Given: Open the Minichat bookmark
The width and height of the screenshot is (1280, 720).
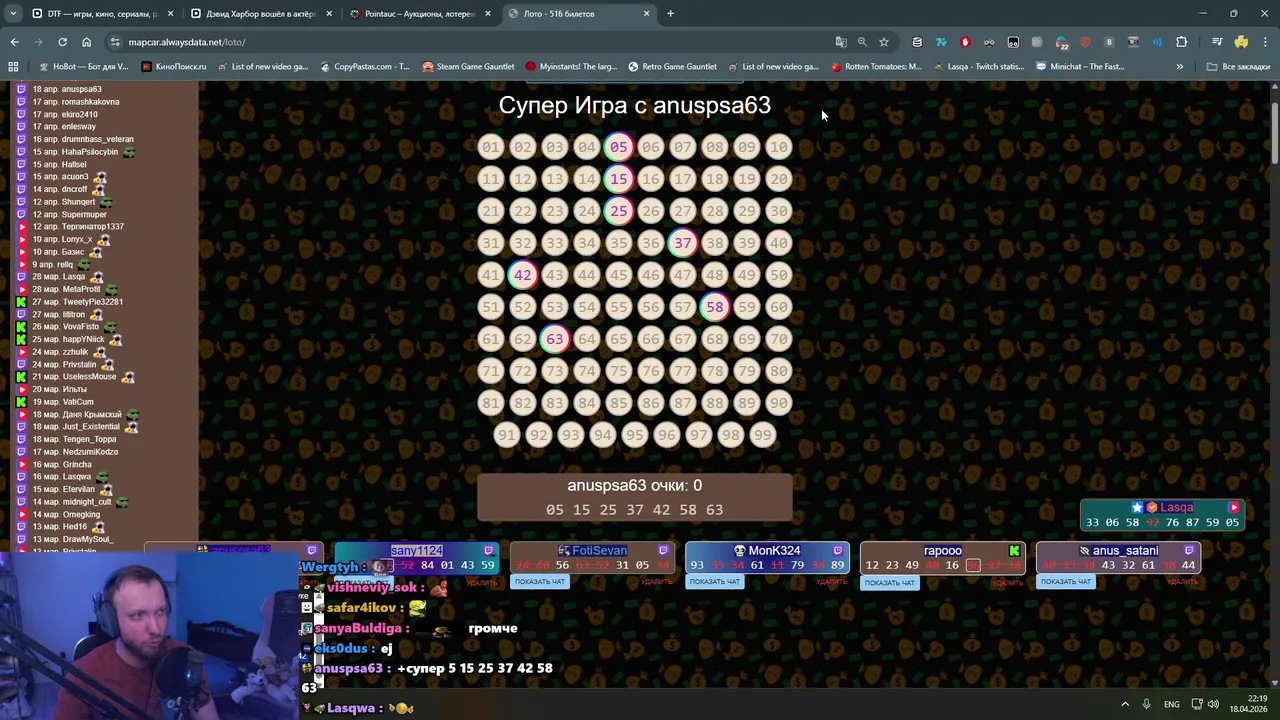Looking at the screenshot, I should (x=1080, y=67).
